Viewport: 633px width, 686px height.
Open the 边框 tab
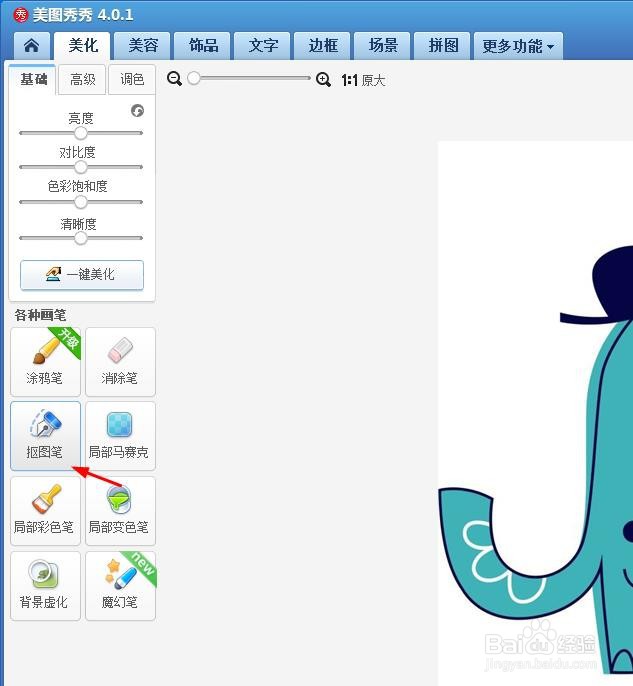tap(322, 46)
